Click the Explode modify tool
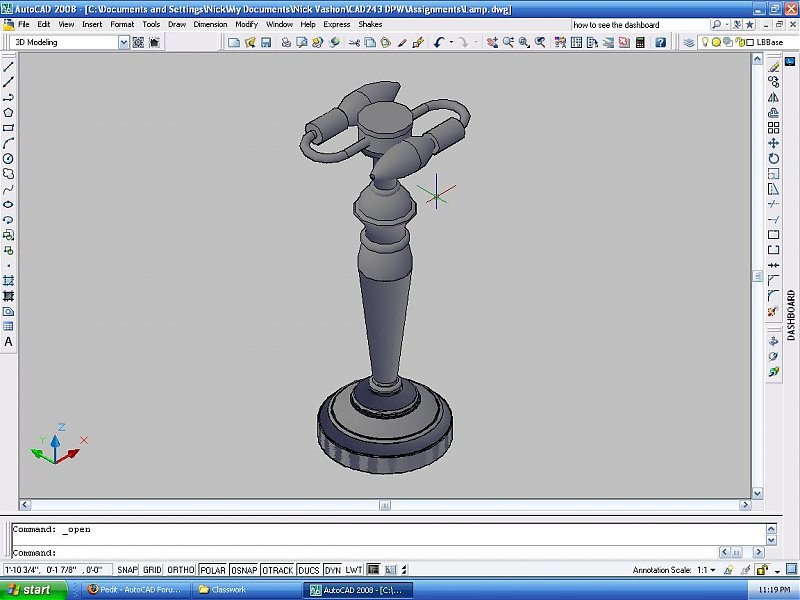The height and width of the screenshot is (600, 800). (774, 311)
